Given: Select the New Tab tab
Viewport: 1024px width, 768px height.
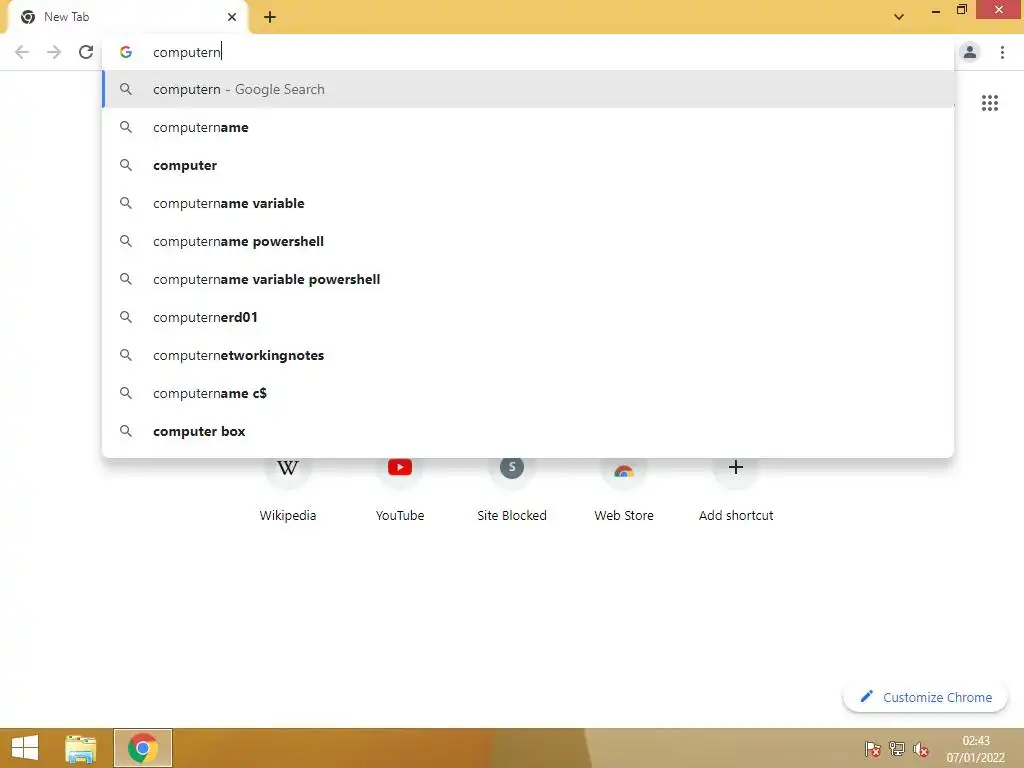Looking at the screenshot, I should coord(127,18).
